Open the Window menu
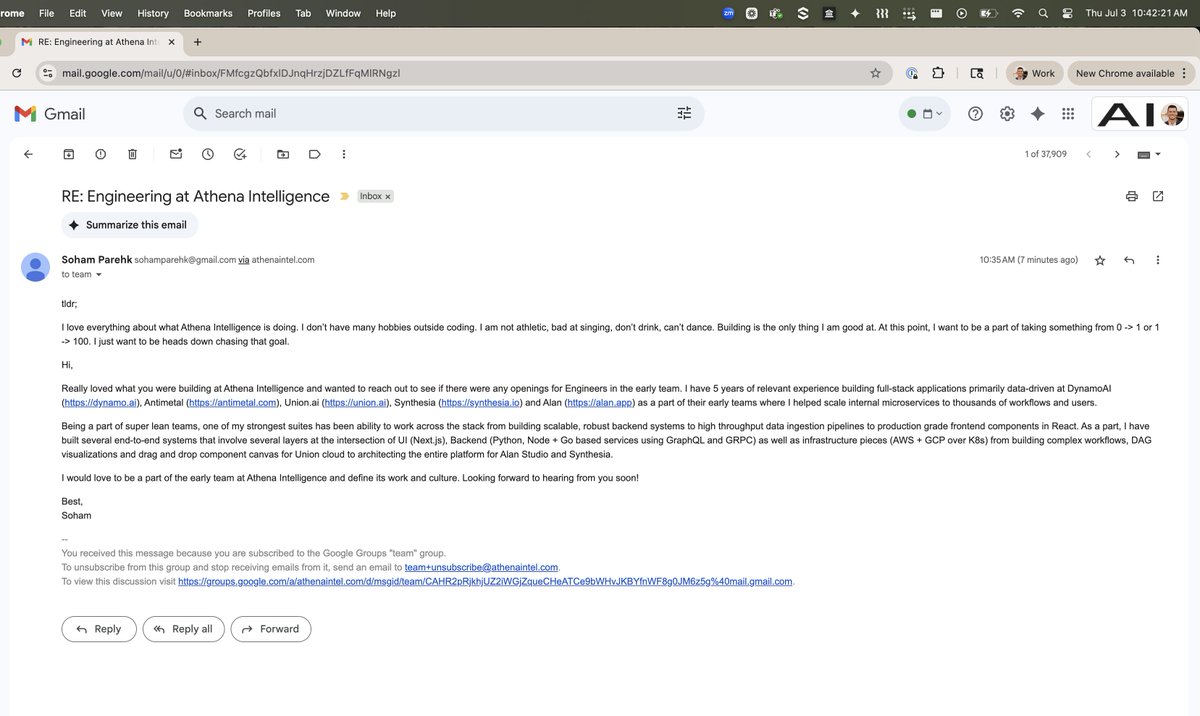Viewport: 1200px width, 716px height. click(x=343, y=13)
